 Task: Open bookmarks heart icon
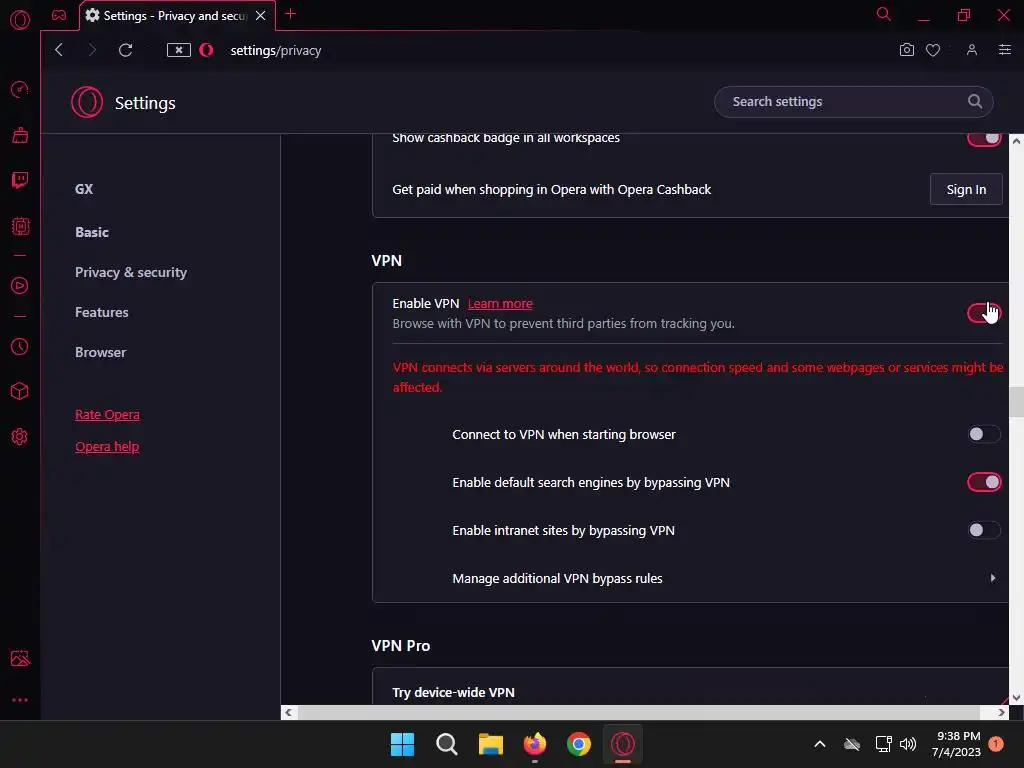[x=933, y=50]
